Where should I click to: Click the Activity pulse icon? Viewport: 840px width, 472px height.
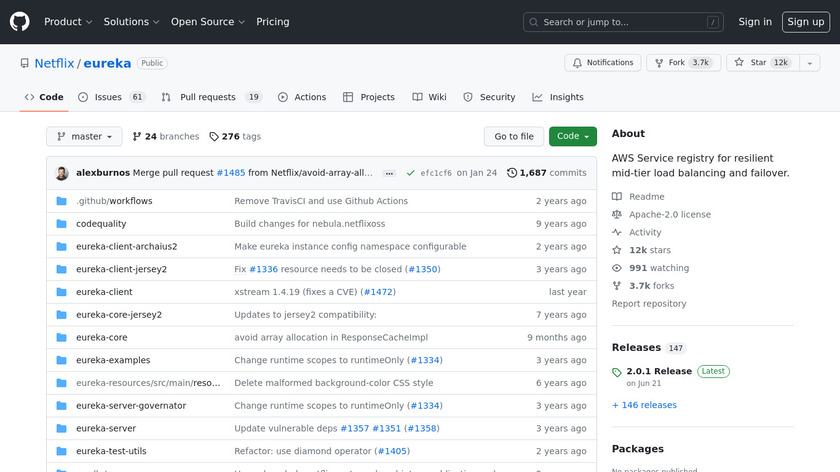click(617, 232)
